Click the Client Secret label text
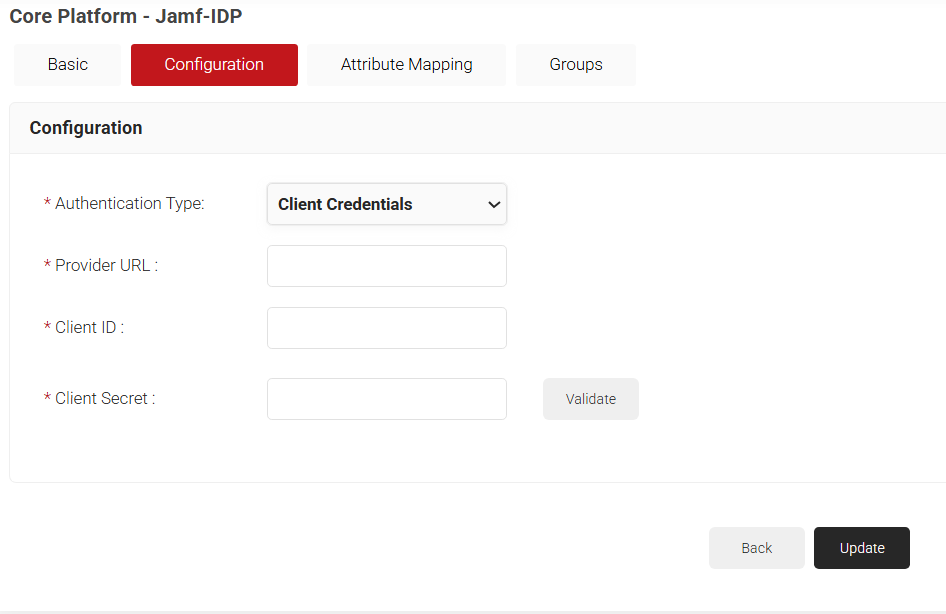 pos(105,399)
